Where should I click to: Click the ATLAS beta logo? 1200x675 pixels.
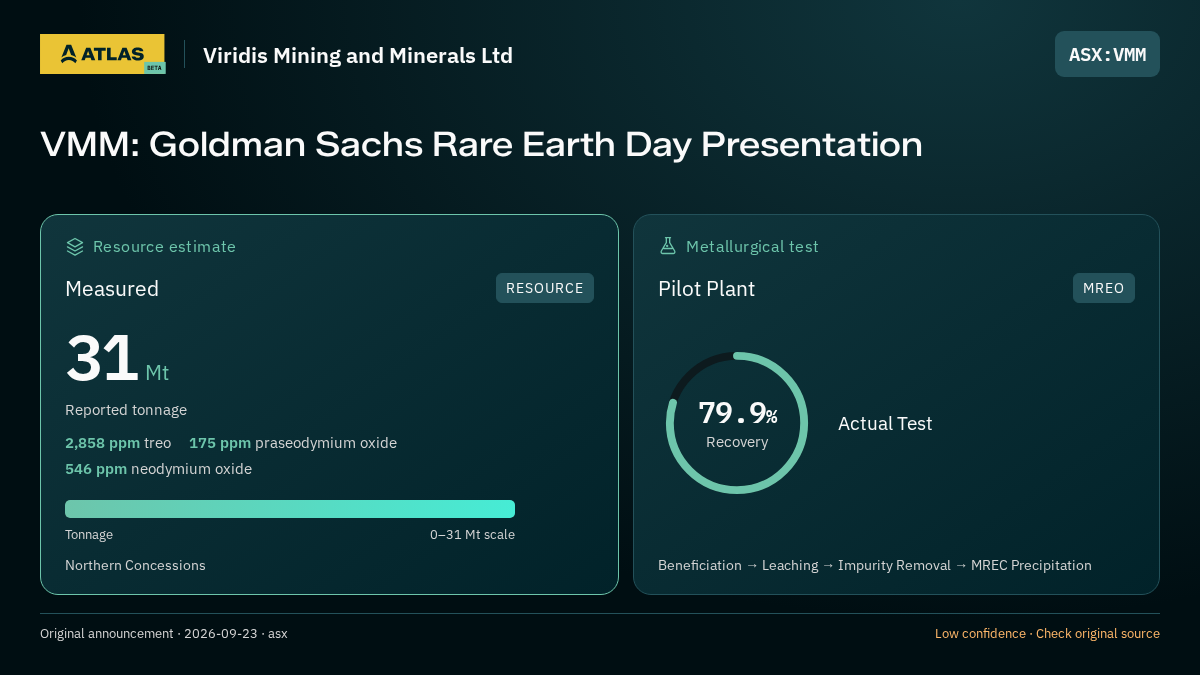tap(103, 54)
